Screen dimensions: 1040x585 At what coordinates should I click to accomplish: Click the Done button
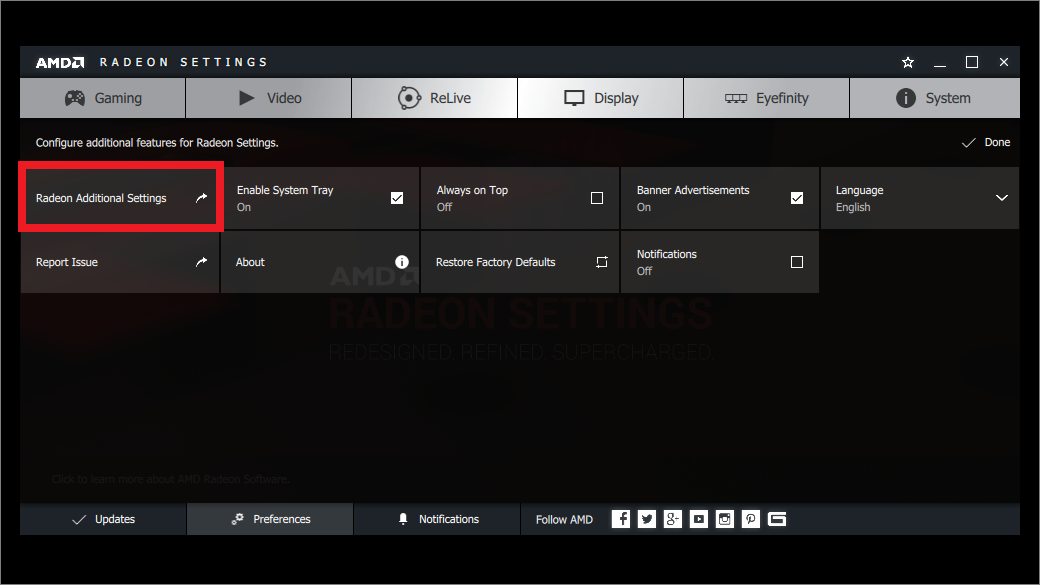986,143
